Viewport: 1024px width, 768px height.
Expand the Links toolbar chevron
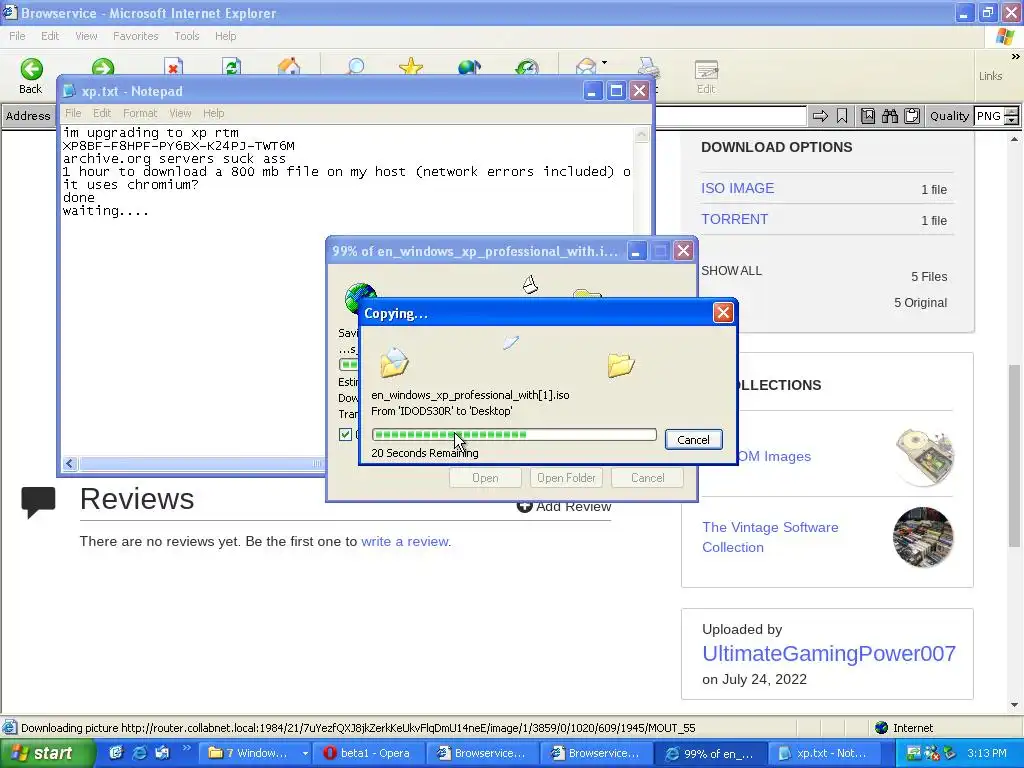point(1016,57)
